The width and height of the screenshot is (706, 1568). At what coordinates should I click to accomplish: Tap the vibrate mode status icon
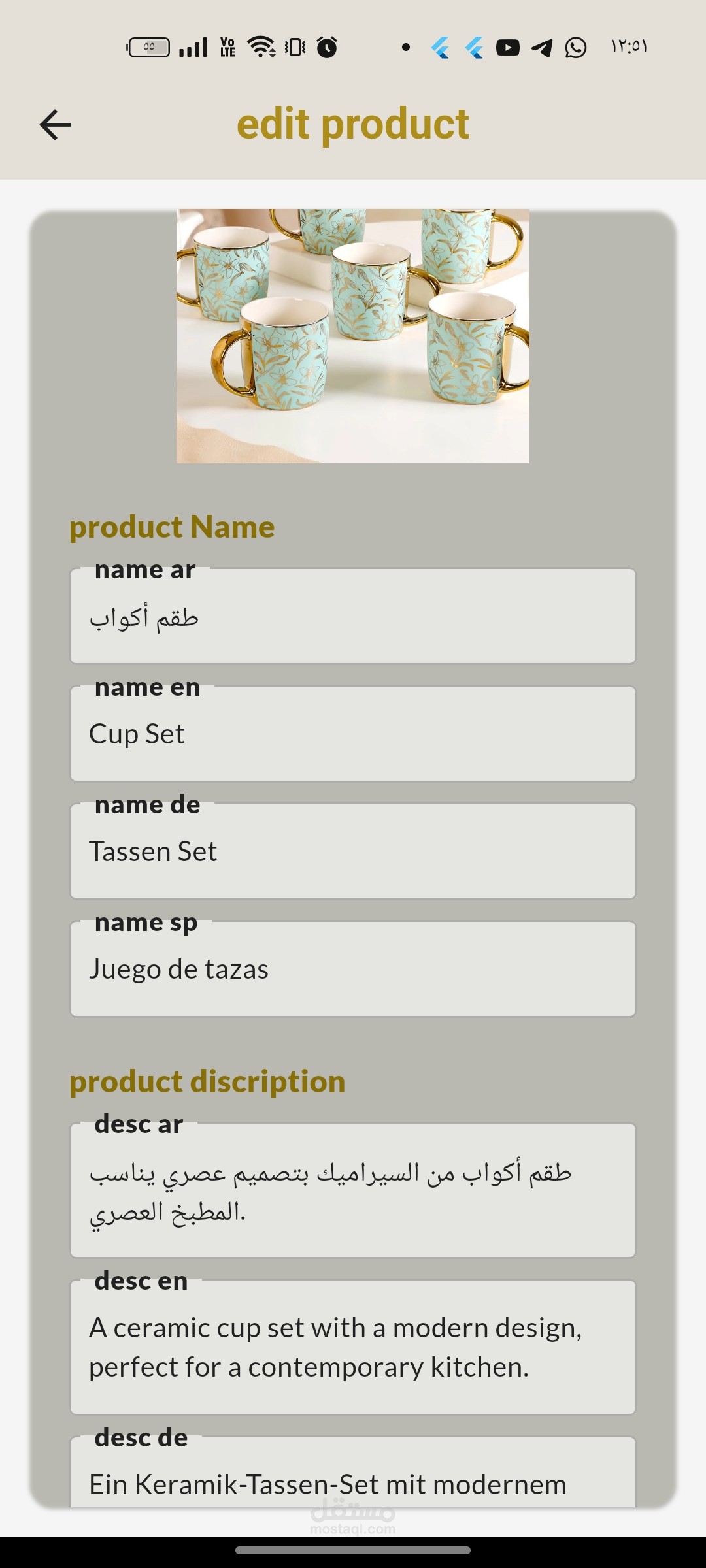[x=295, y=47]
